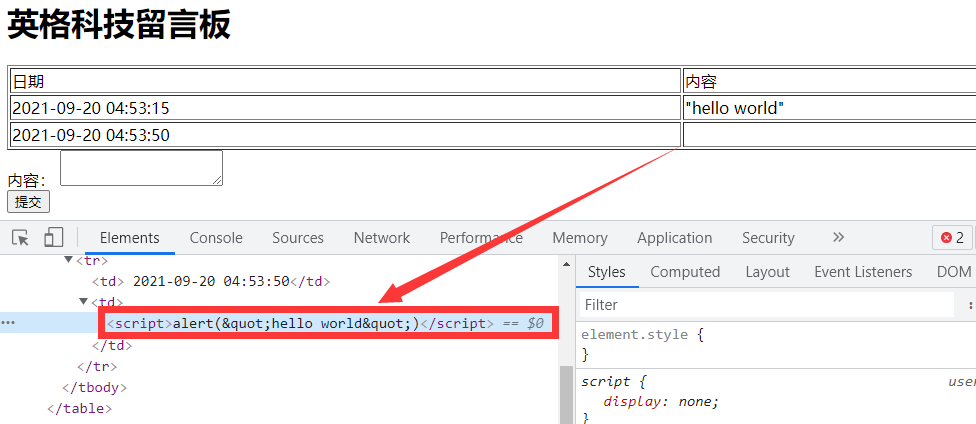The width and height of the screenshot is (976, 424).
Task: Click the three-dots gutter beside the script line
Action: click(x=9, y=323)
